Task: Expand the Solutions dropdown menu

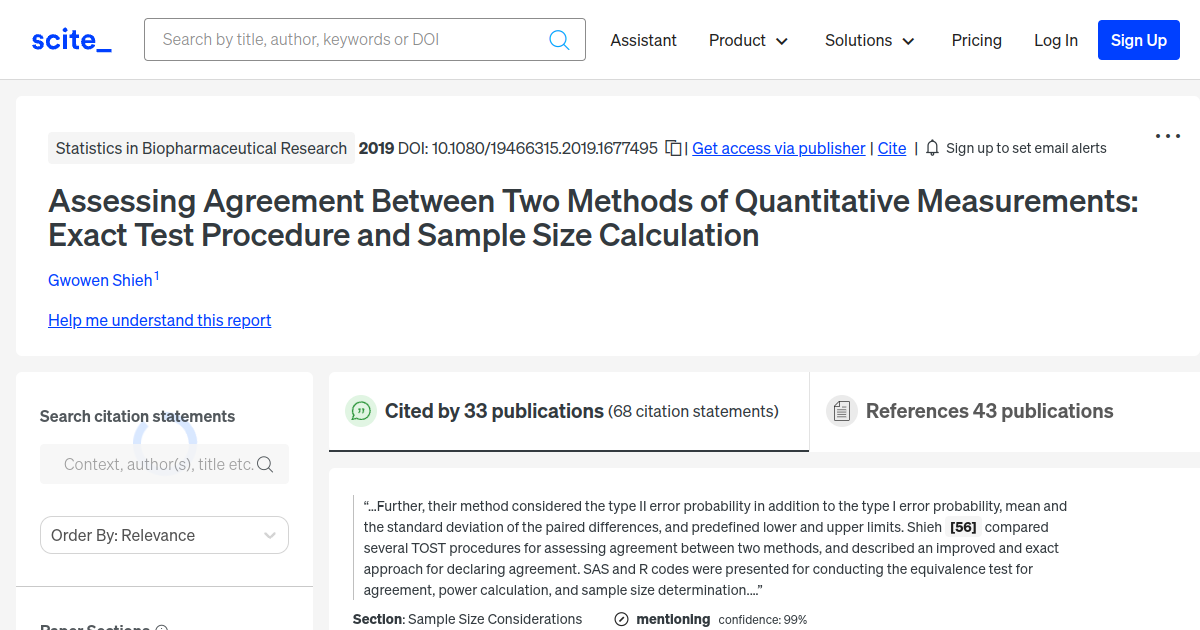Action: 869,40
